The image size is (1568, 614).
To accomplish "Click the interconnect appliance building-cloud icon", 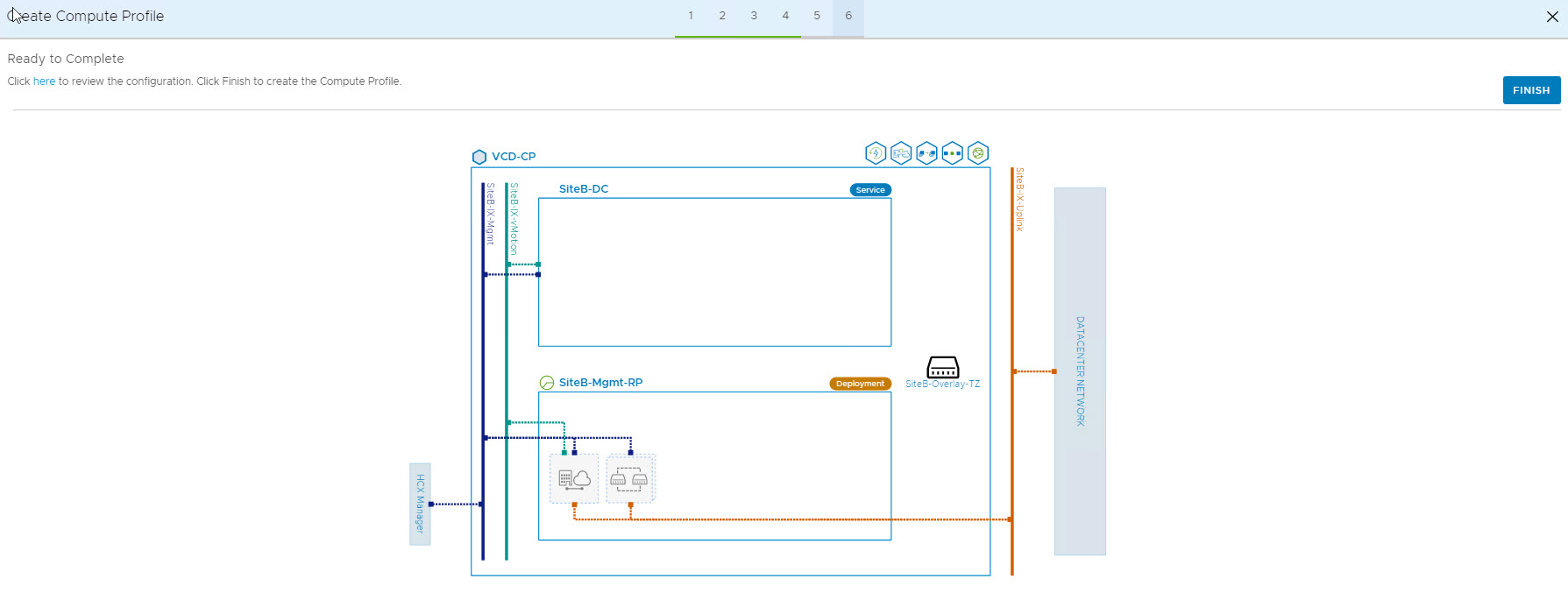I will [574, 479].
